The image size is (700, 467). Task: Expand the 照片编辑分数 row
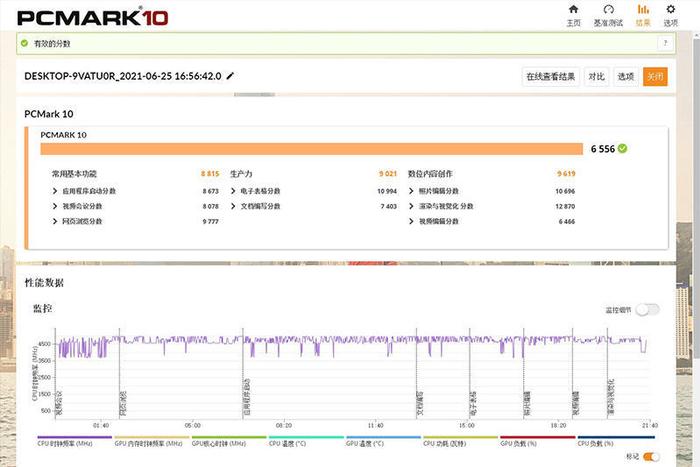pyautogui.click(x=411, y=191)
